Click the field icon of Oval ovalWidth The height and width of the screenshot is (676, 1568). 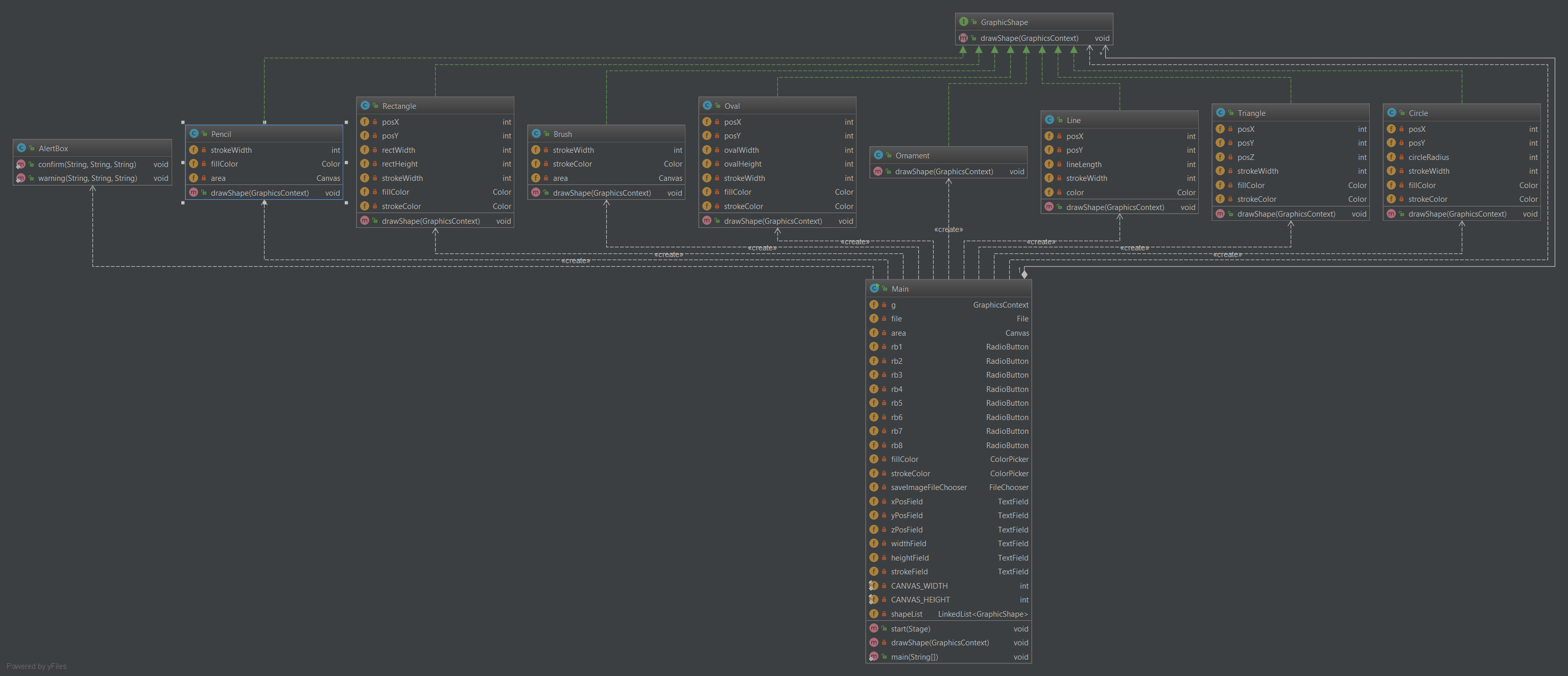point(707,150)
